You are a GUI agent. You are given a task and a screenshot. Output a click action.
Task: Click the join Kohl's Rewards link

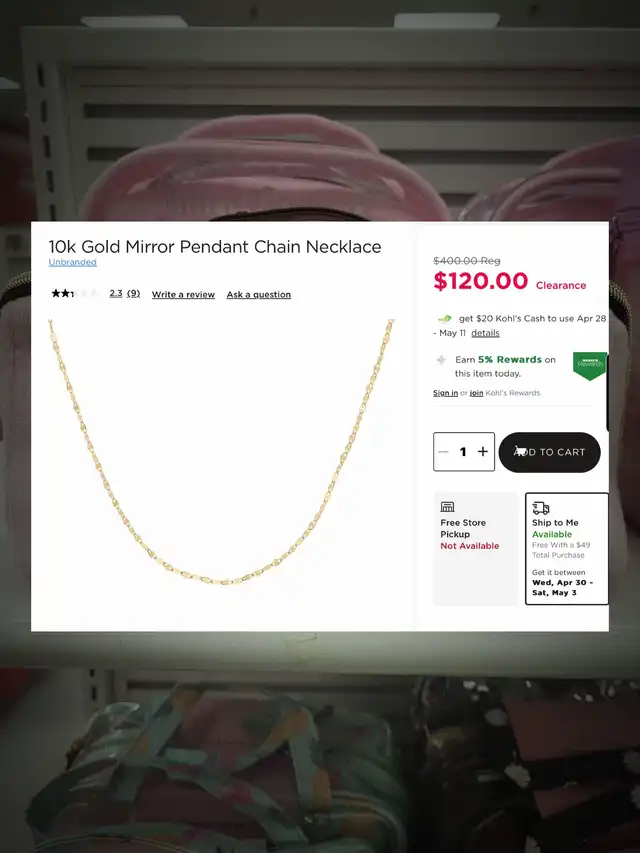[x=476, y=393]
